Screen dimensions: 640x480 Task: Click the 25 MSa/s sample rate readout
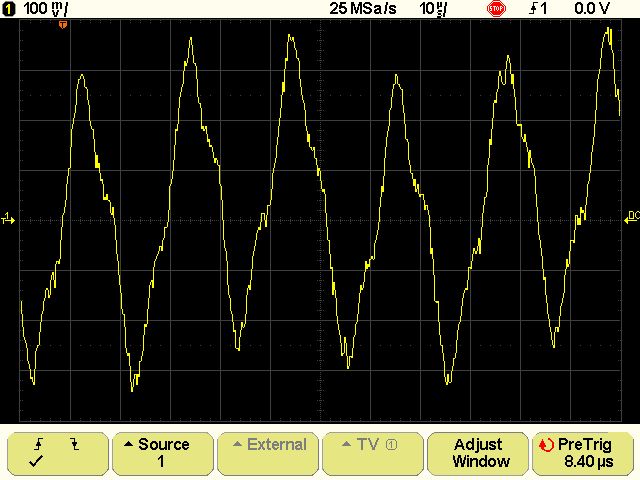(x=363, y=9)
